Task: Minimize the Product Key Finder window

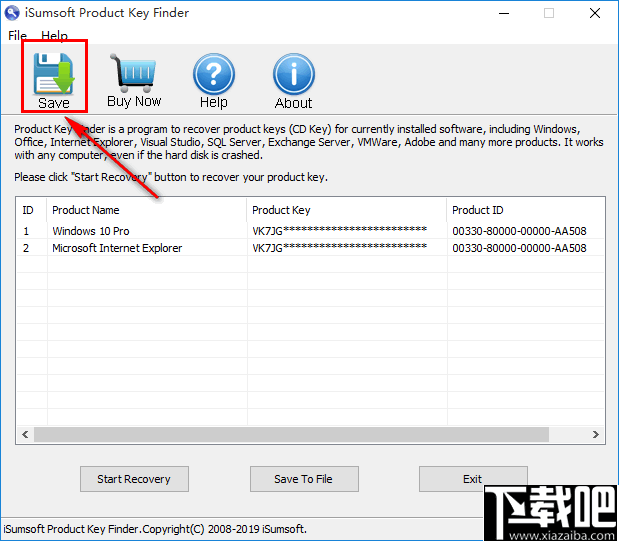Action: (504, 13)
